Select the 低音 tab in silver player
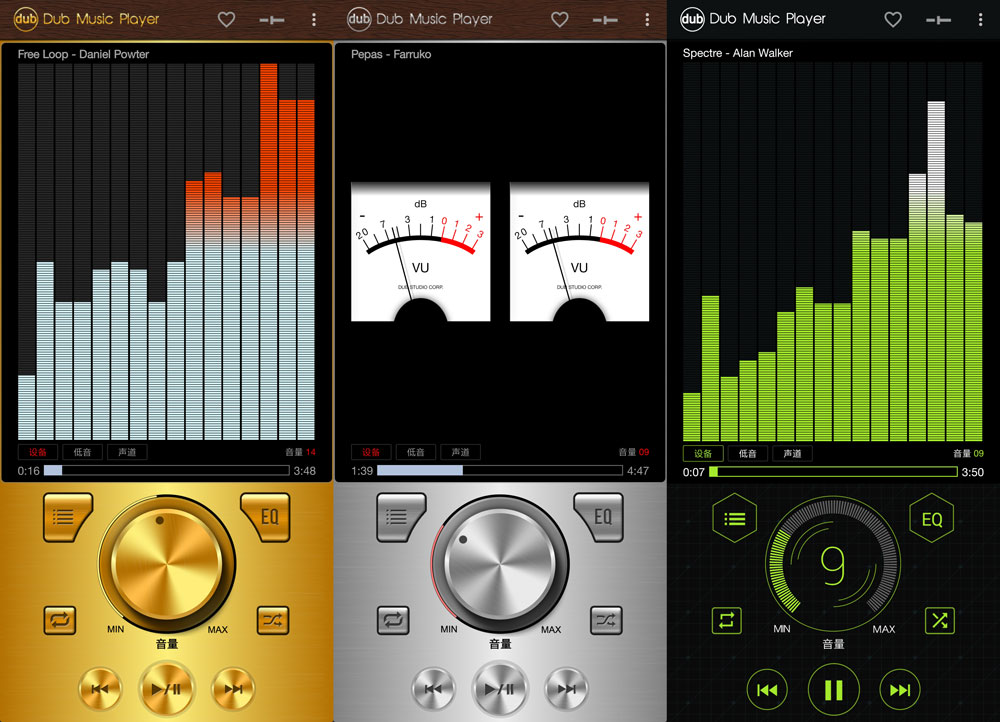Screen dimensions: 1000x722 (x=416, y=452)
